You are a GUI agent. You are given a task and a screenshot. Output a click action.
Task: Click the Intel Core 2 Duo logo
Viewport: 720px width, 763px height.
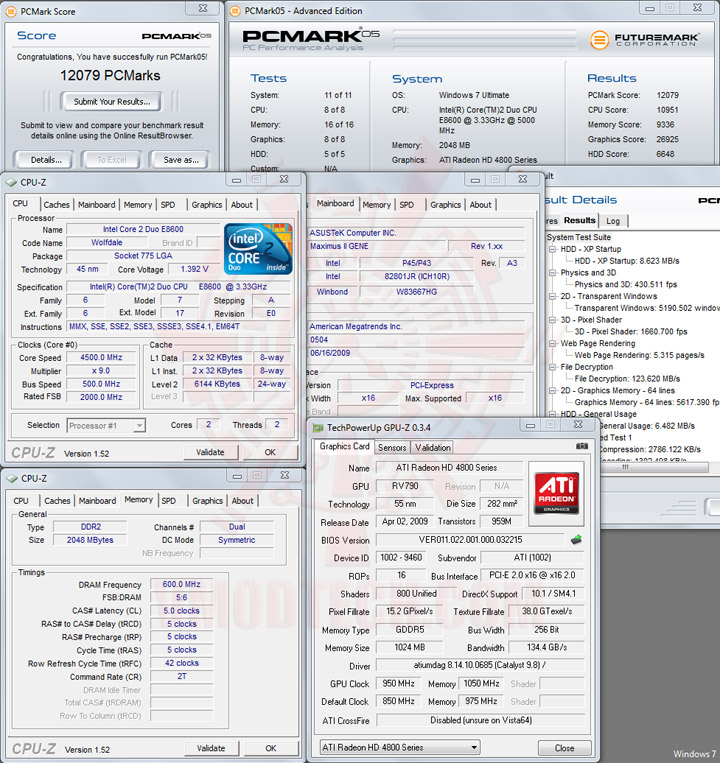(x=258, y=249)
